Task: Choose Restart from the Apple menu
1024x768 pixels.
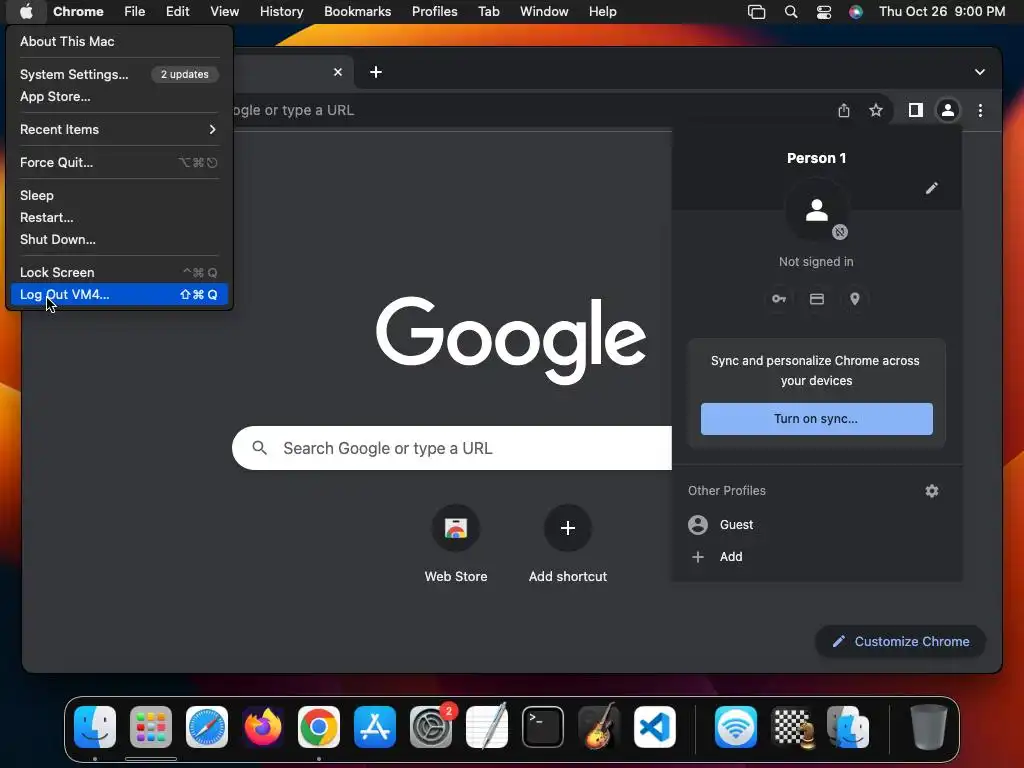Action: (119, 217)
